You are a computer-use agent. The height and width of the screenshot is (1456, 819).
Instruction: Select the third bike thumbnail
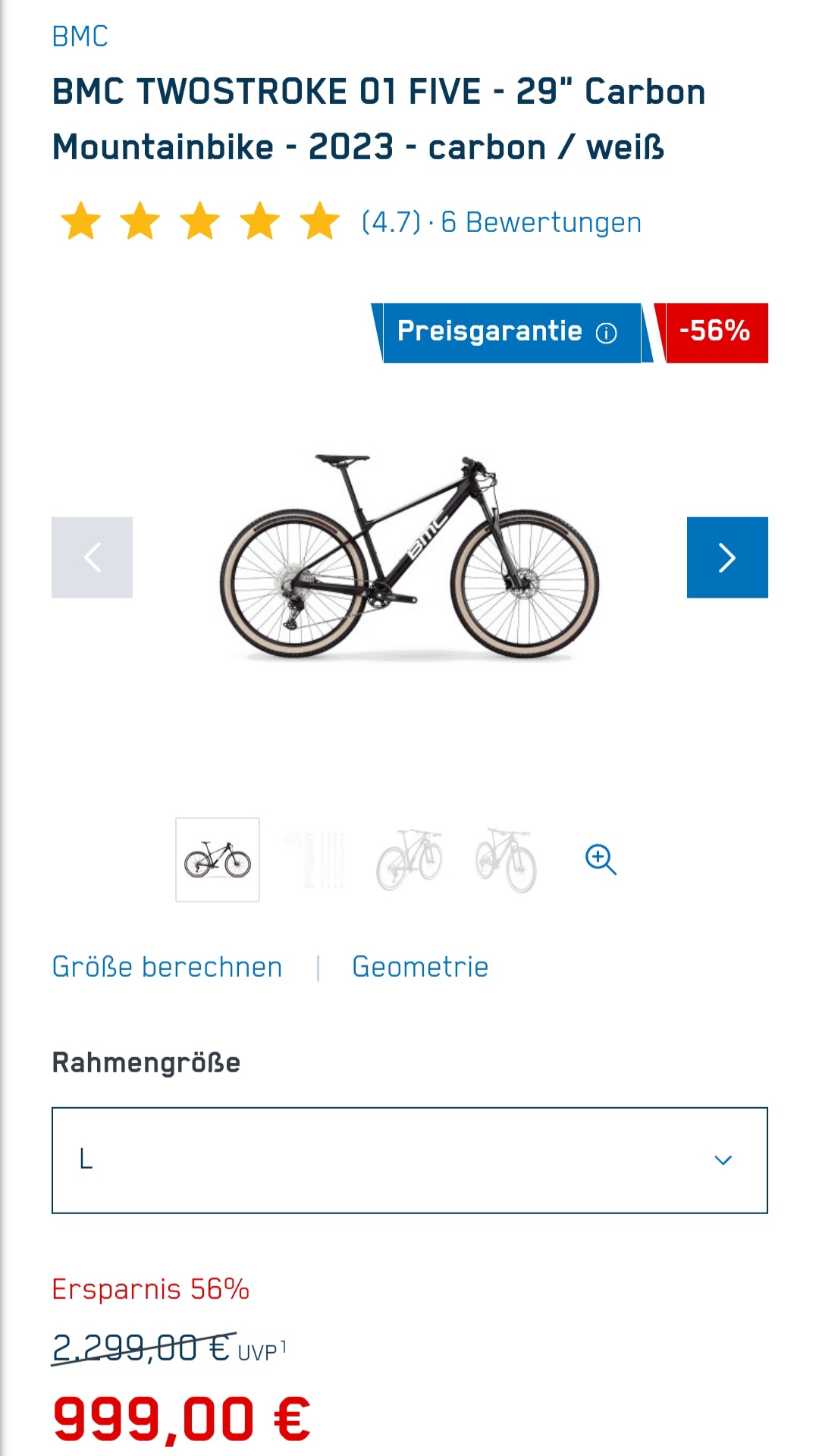coord(409,860)
